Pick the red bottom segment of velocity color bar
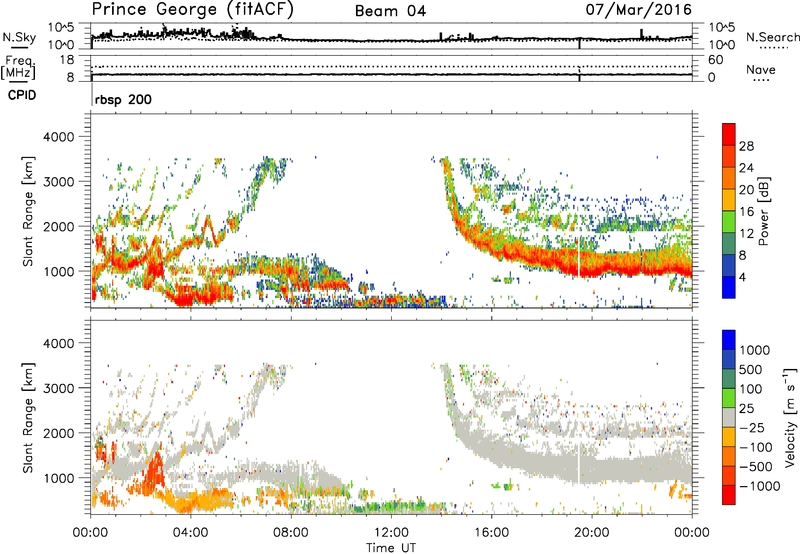Screen dimensions: 800x554 (729, 495)
